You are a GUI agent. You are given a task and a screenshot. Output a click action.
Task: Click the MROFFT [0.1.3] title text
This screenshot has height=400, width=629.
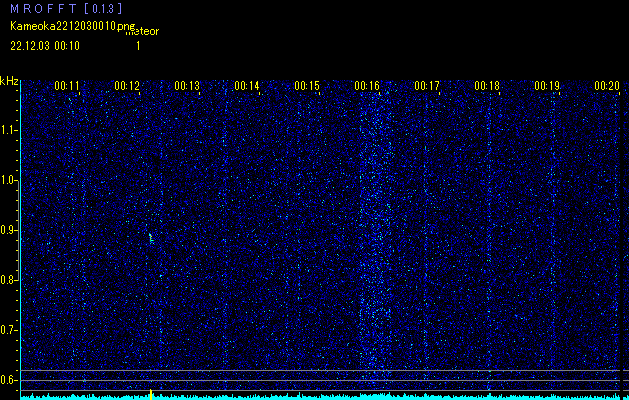pos(66,9)
